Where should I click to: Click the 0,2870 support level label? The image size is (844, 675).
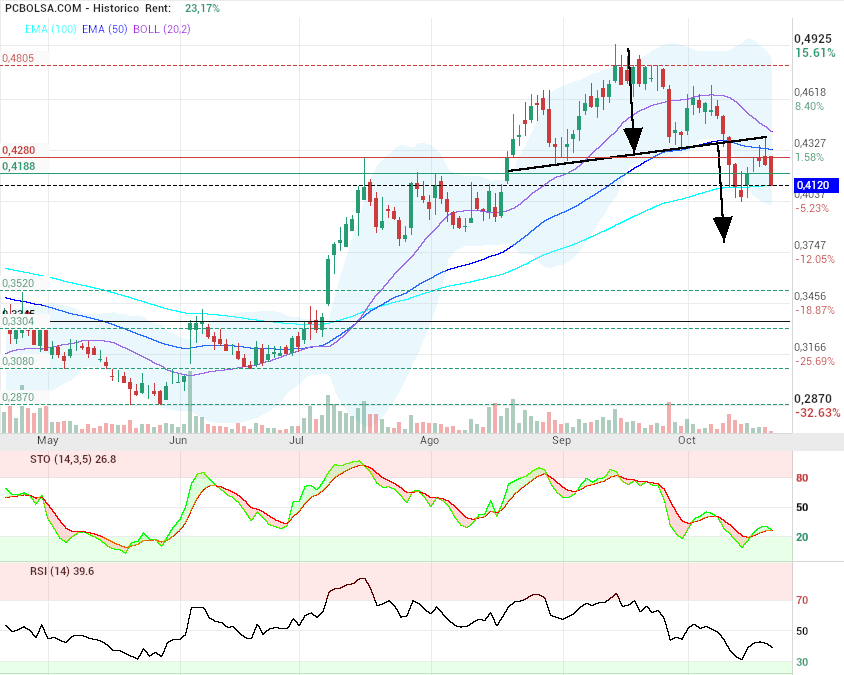tap(18, 398)
